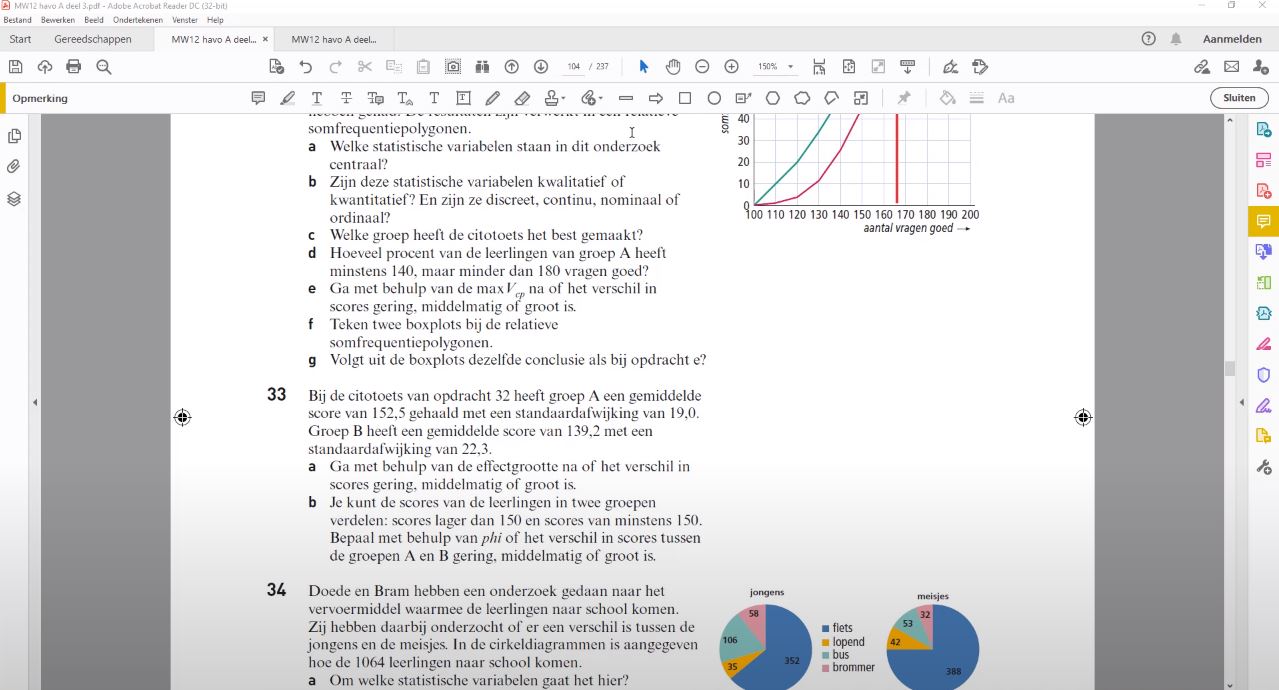Send file by email envelope
The height and width of the screenshot is (690, 1279).
[1231, 67]
